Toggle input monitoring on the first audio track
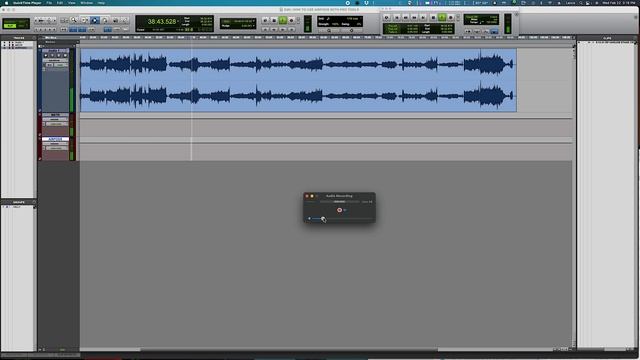Viewport: 640px width, 360px height. (x=52, y=56)
